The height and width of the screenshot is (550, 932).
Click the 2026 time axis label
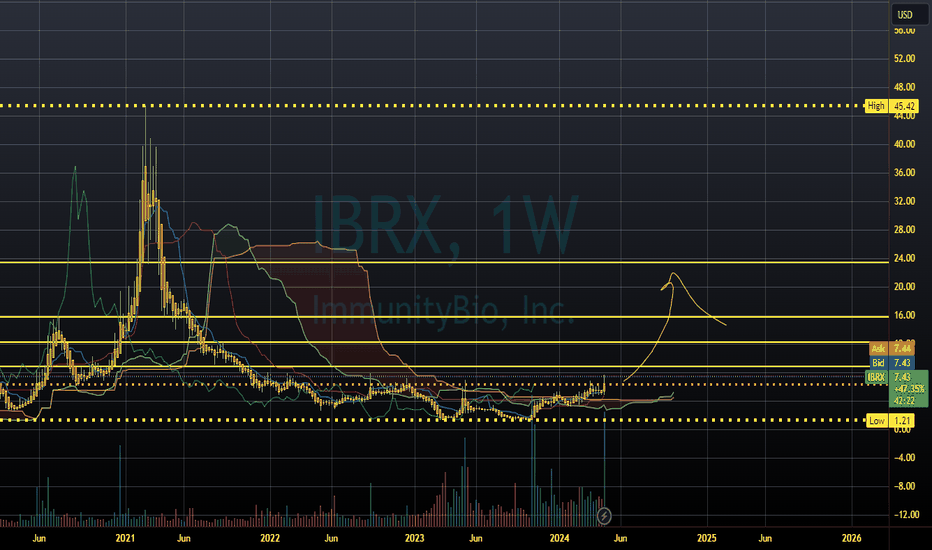851,538
